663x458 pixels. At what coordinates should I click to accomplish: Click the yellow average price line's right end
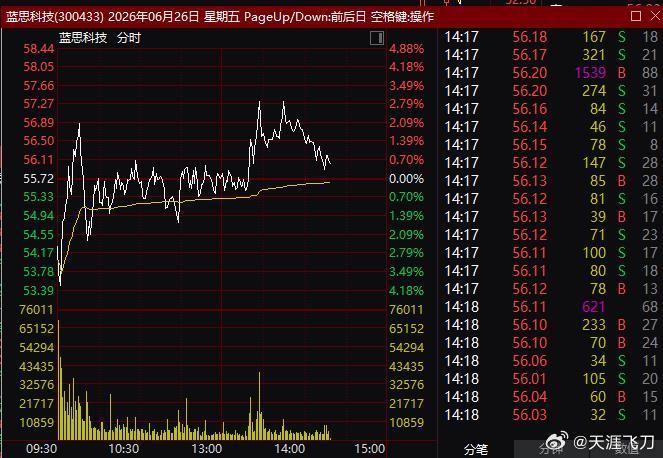329,182
